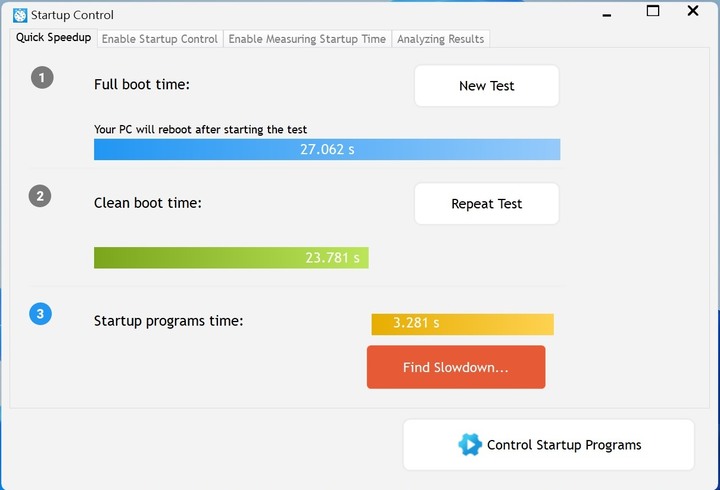Click the green 23.781 s clean boot bar
The image size is (720, 490).
pyautogui.click(x=231, y=258)
